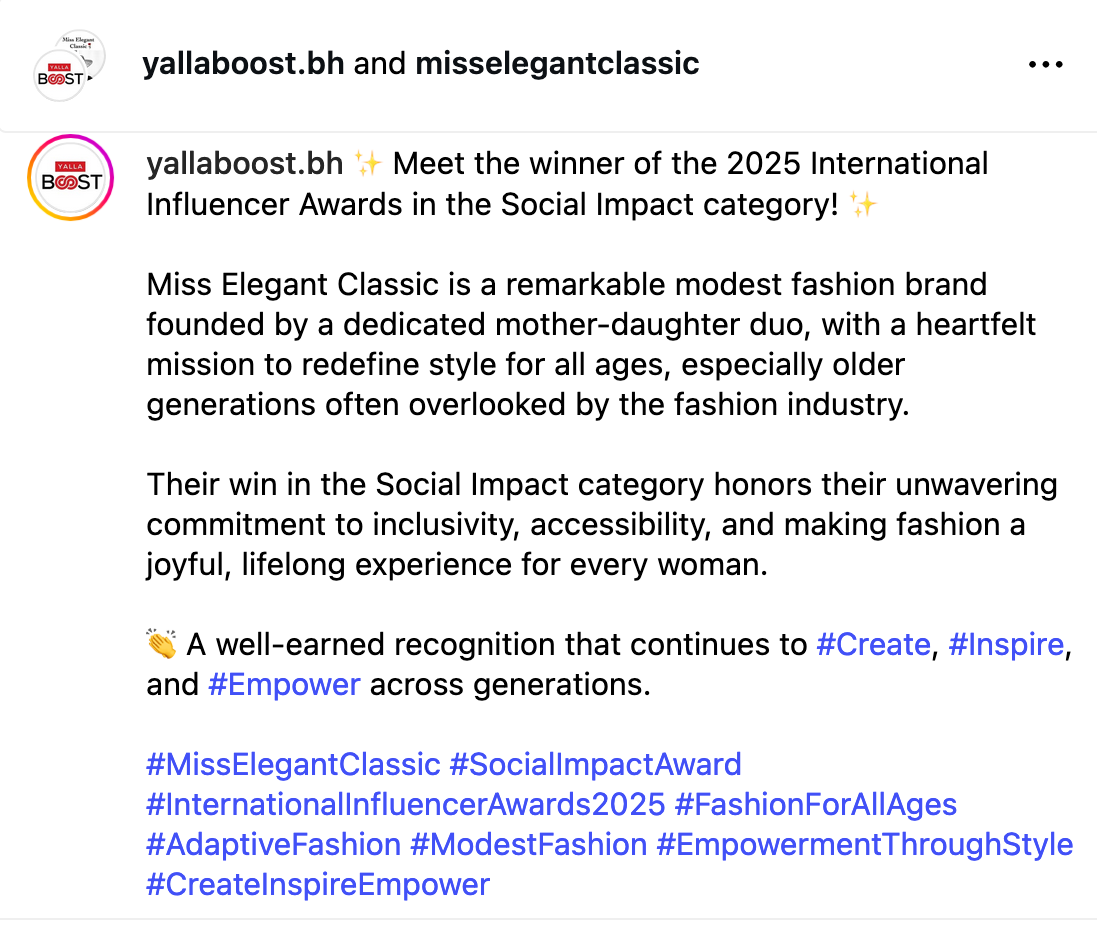Screen dimensions: 1097x925
Task: Click the stacked profile avatars in header
Action: [x=70, y=65]
